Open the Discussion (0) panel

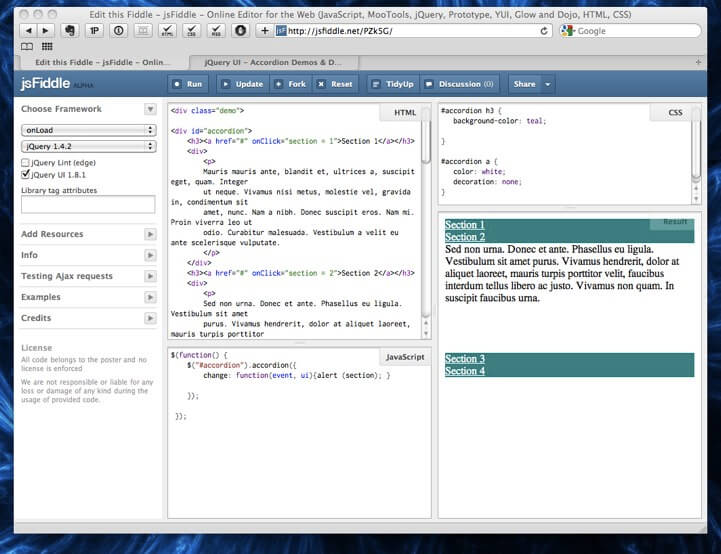point(460,84)
